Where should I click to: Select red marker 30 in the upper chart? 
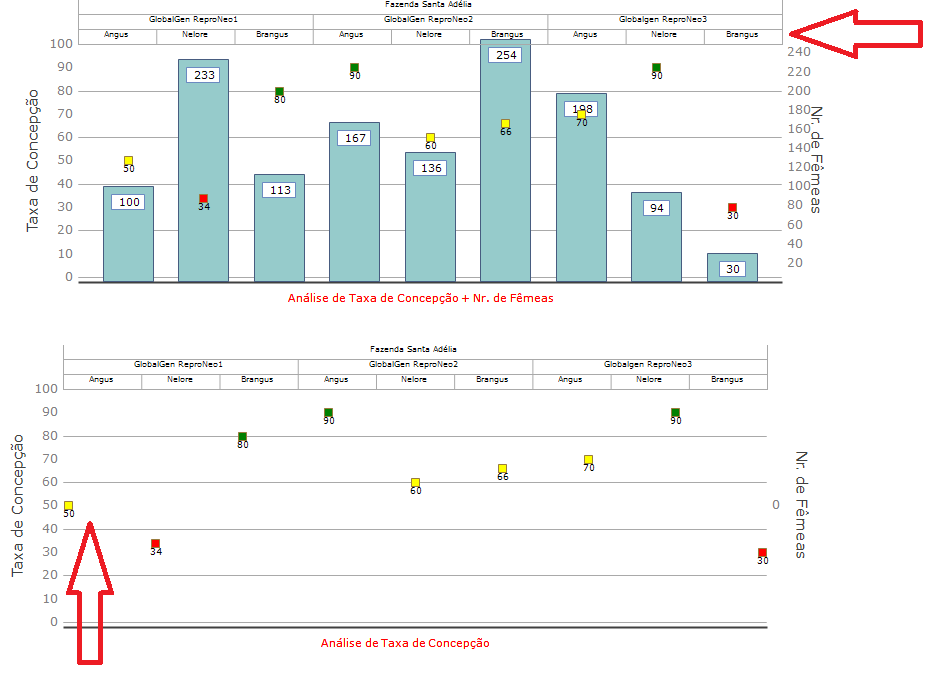pyautogui.click(x=732, y=208)
